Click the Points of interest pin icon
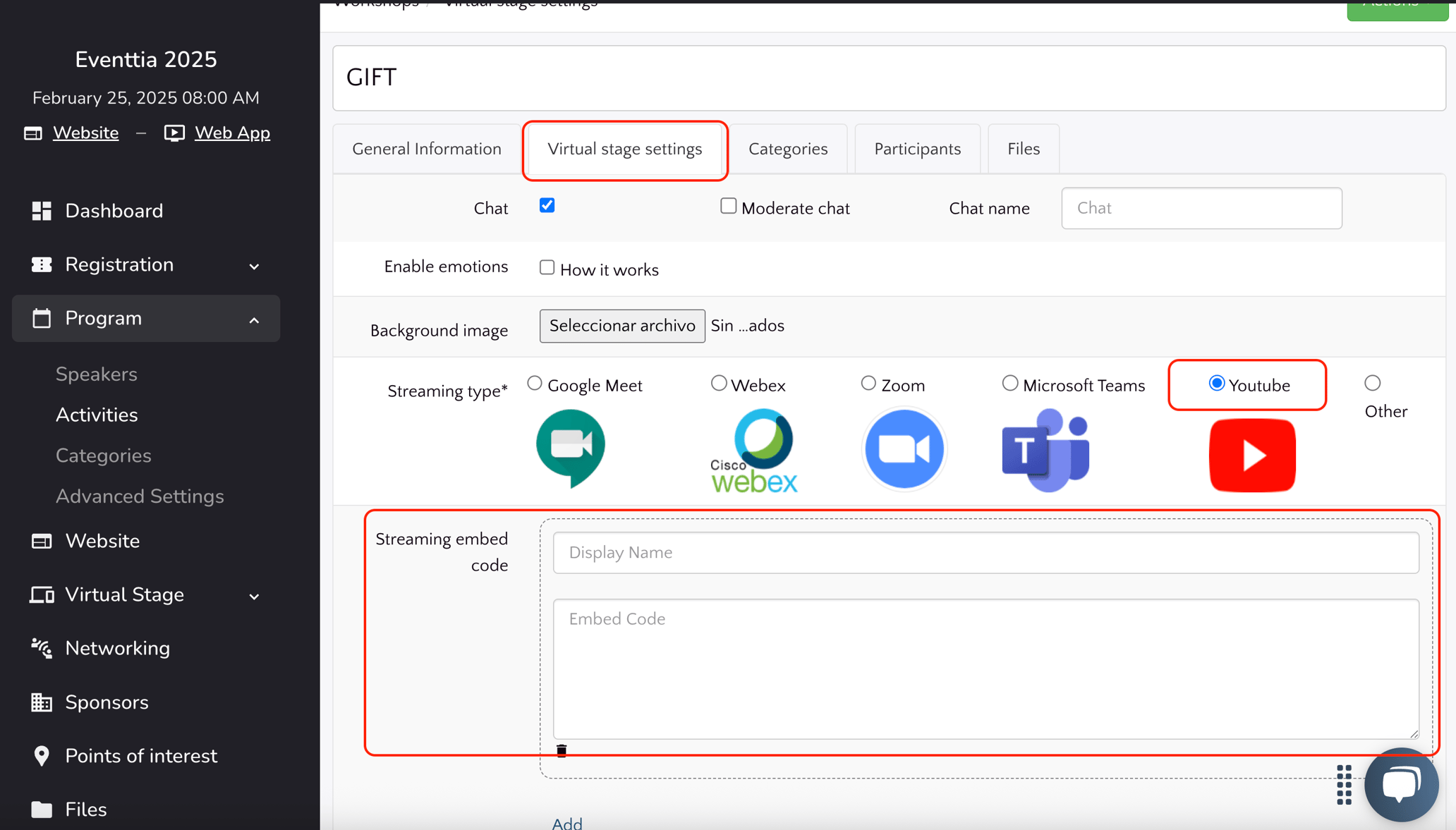1456x830 pixels. point(42,756)
